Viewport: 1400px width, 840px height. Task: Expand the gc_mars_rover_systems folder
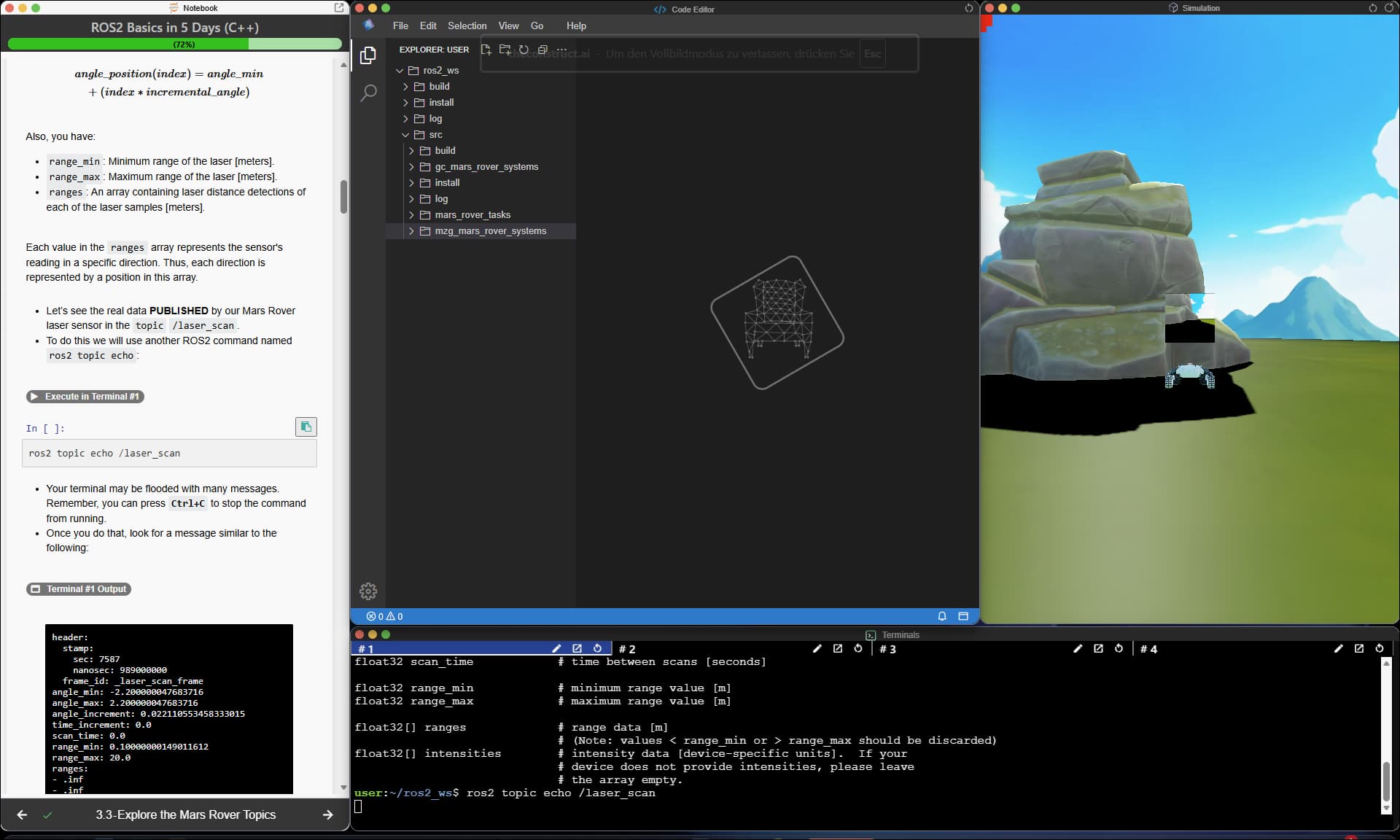click(x=486, y=167)
